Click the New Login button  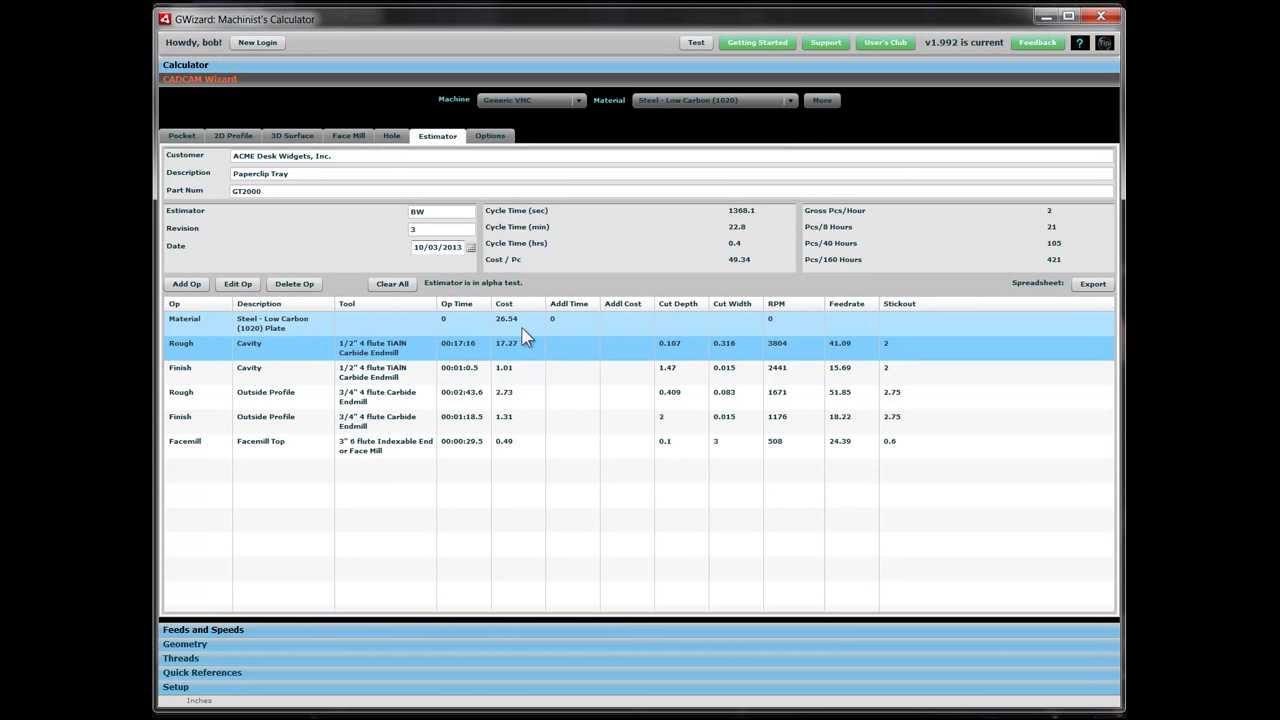pos(258,43)
